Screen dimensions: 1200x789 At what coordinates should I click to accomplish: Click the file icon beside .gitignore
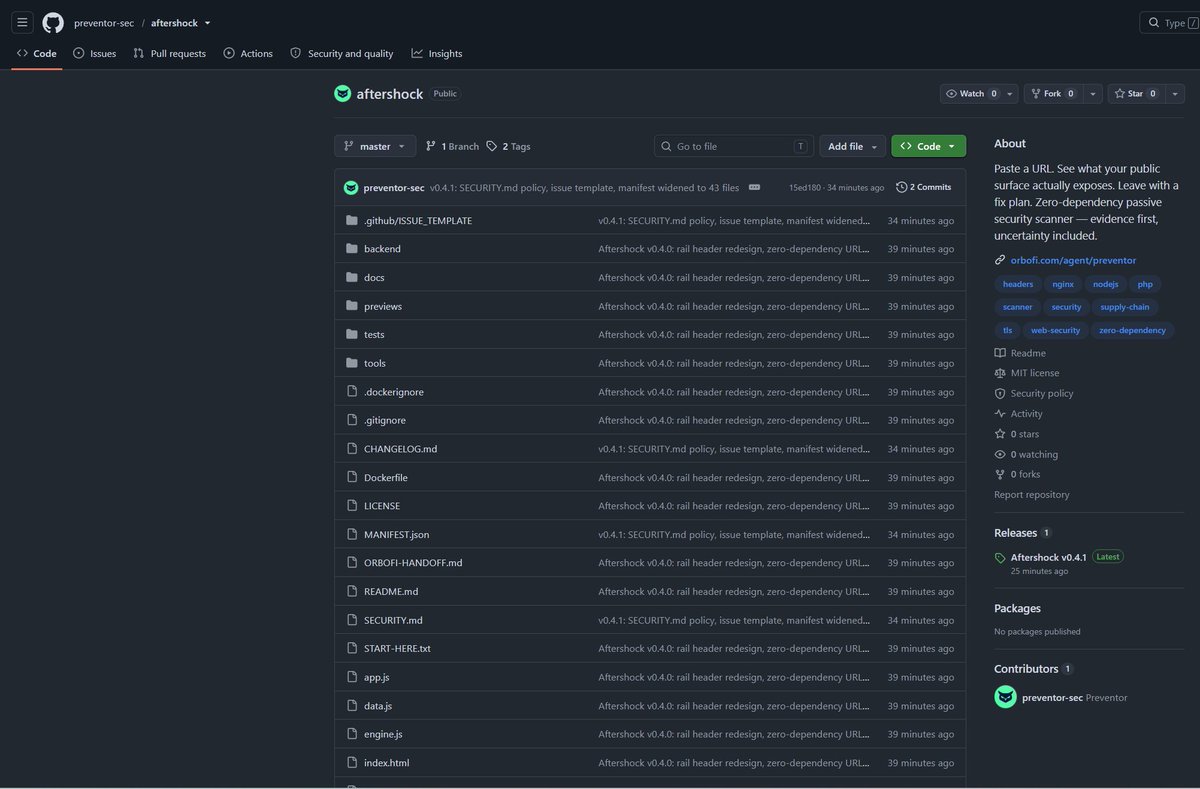(352, 420)
